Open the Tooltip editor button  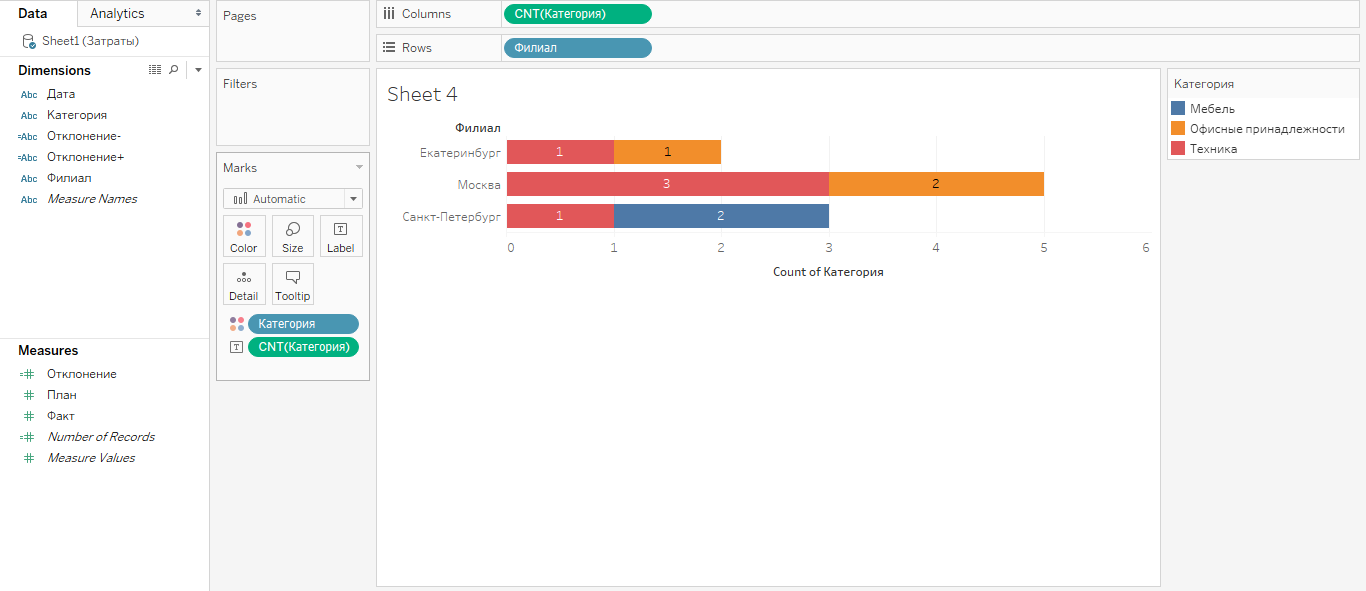[x=292, y=284]
